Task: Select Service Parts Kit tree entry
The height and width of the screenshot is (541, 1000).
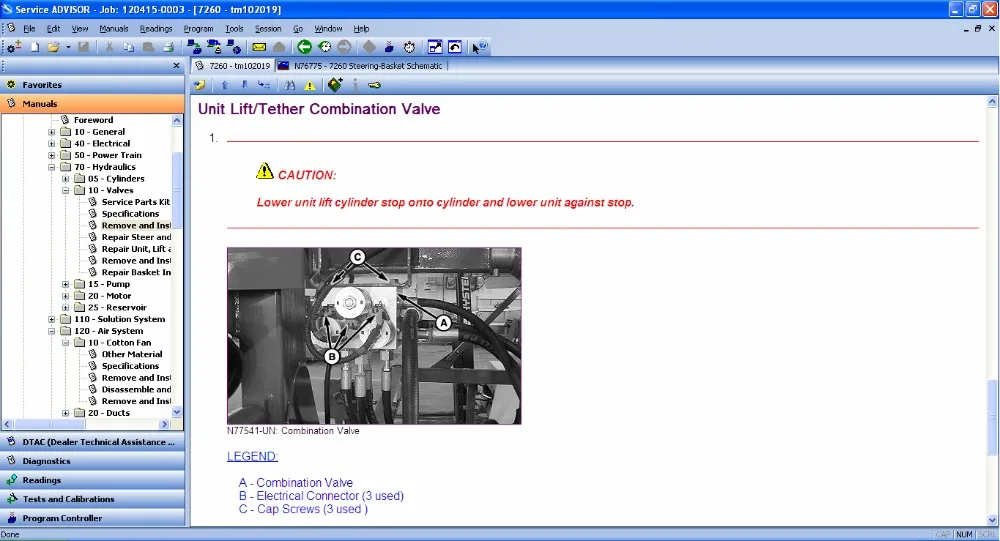Action: click(x=136, y=202)
